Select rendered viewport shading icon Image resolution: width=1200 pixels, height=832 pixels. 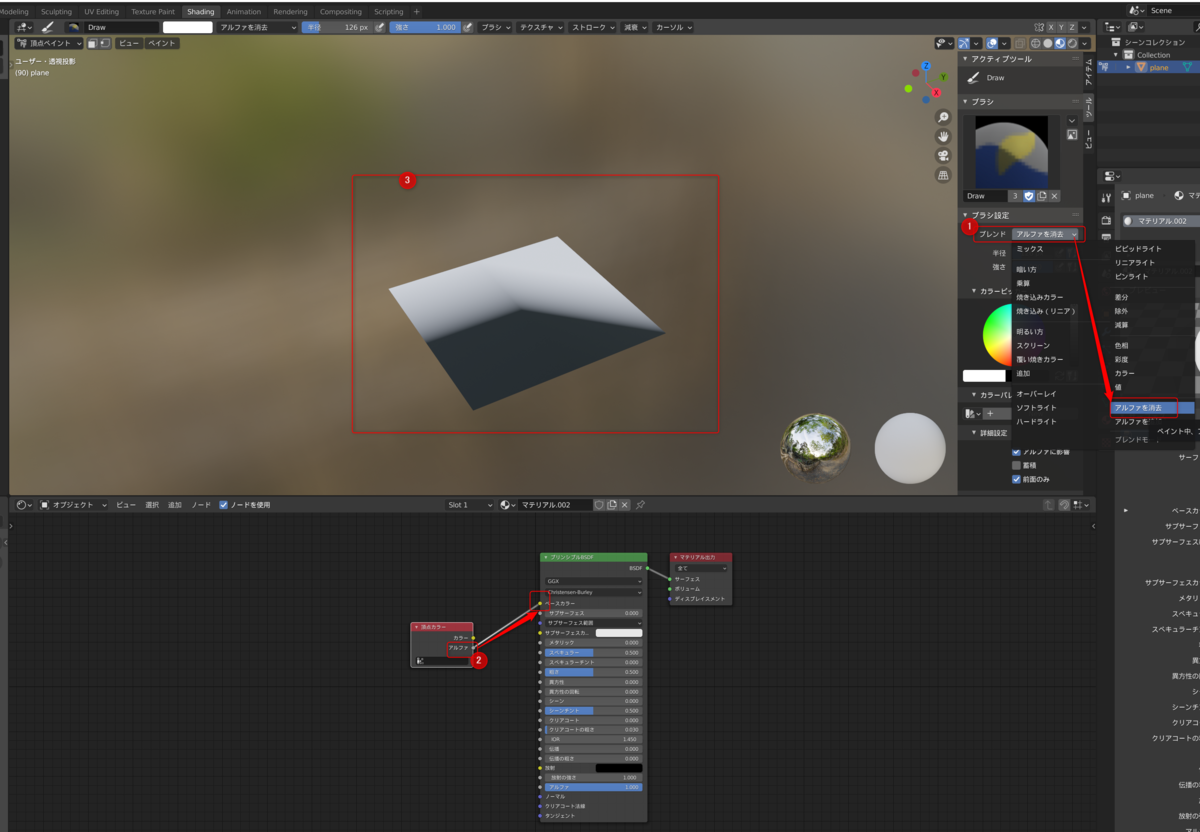coord(1073,43)
